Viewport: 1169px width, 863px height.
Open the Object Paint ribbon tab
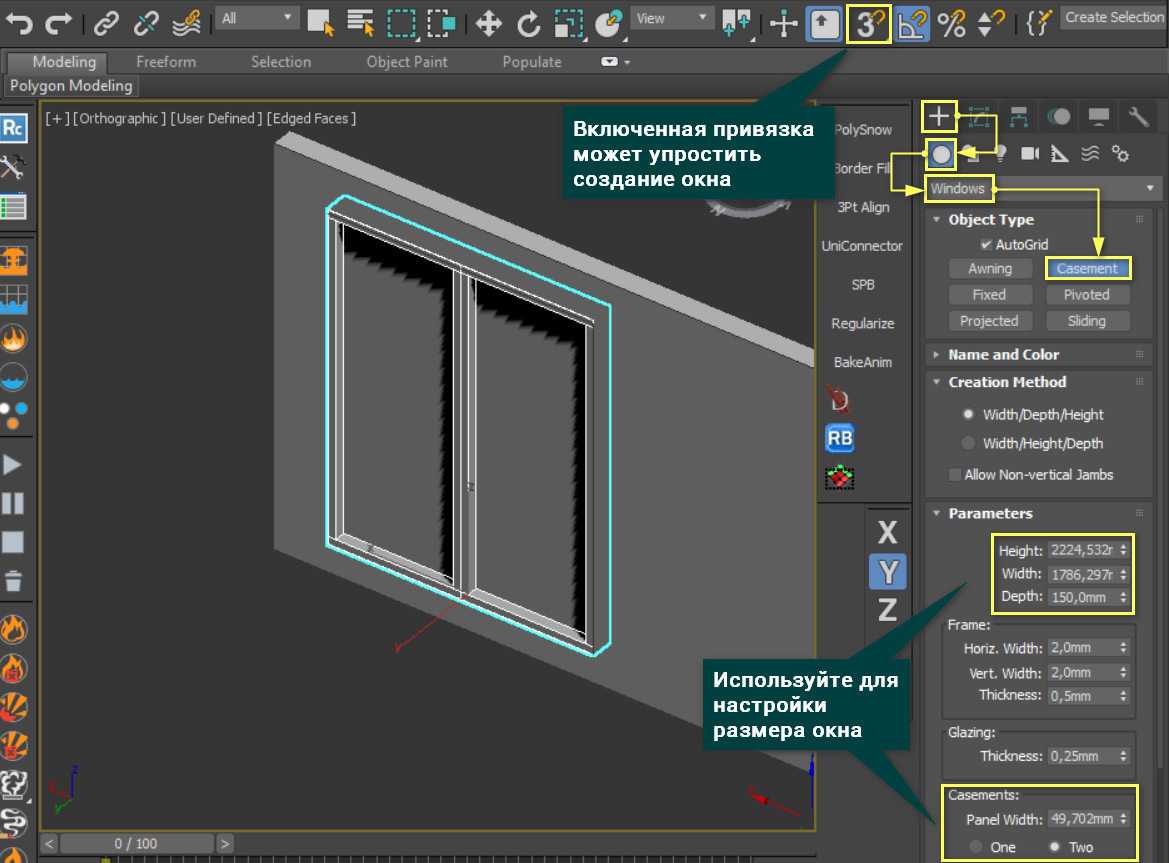point(408,62)
